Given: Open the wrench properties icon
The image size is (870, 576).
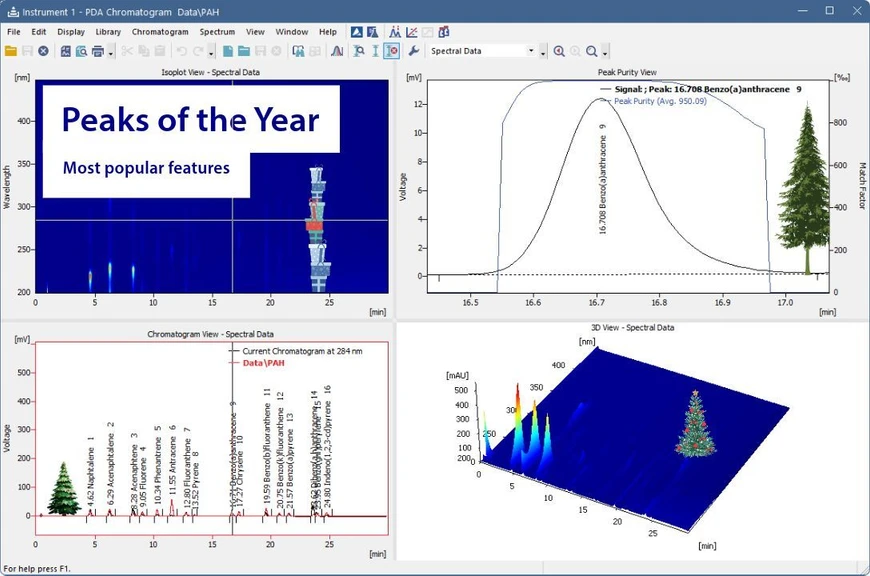Looking at the screenshot, I should tap(413, 51).
